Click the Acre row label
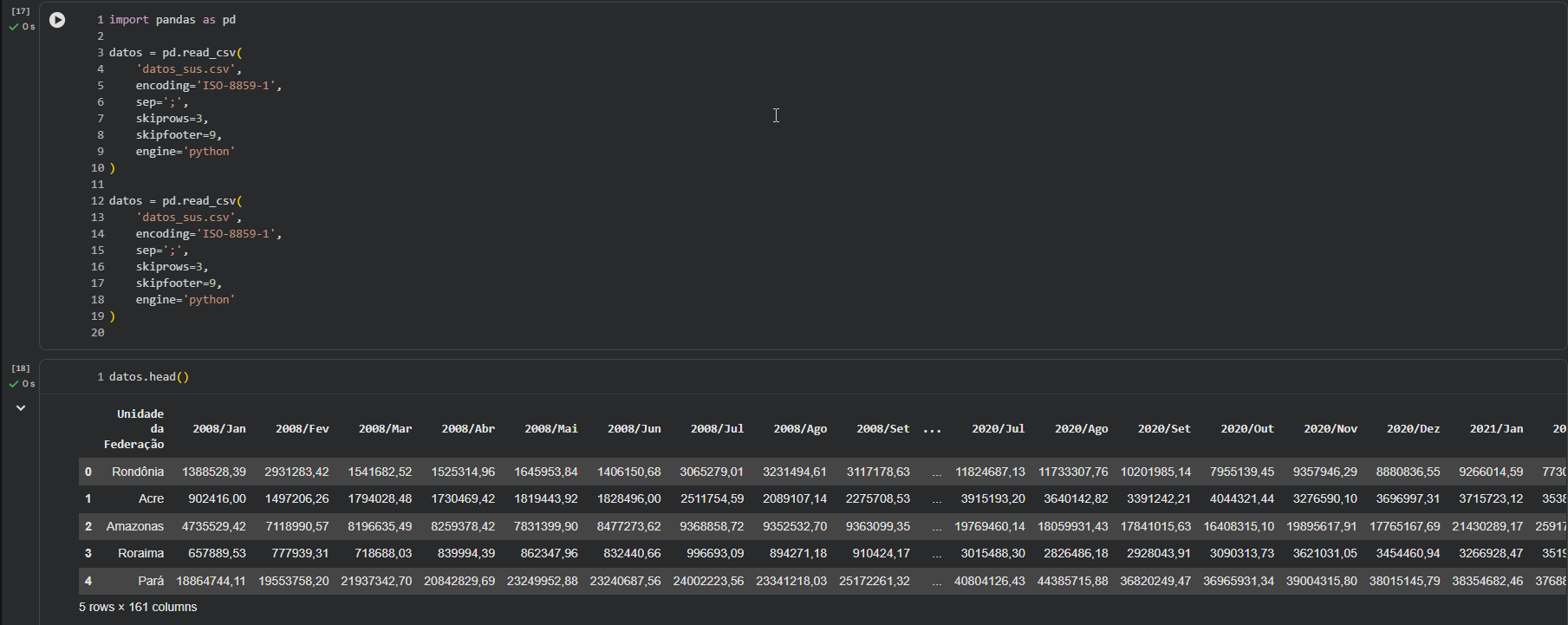Viewport: 1568px width, 625px height. coord(151,499)
